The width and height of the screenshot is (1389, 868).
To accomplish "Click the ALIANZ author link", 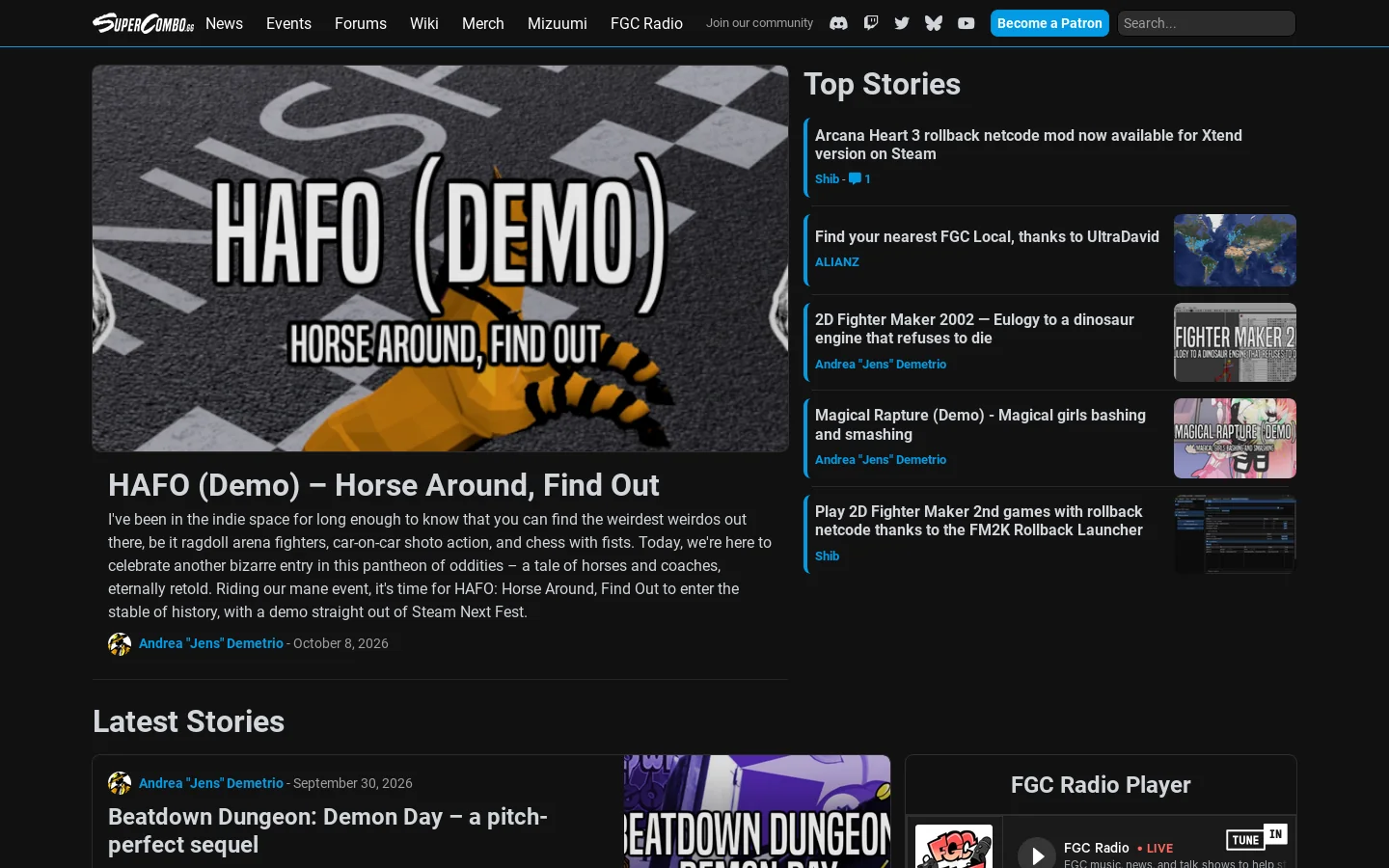I will coord(837,261).
